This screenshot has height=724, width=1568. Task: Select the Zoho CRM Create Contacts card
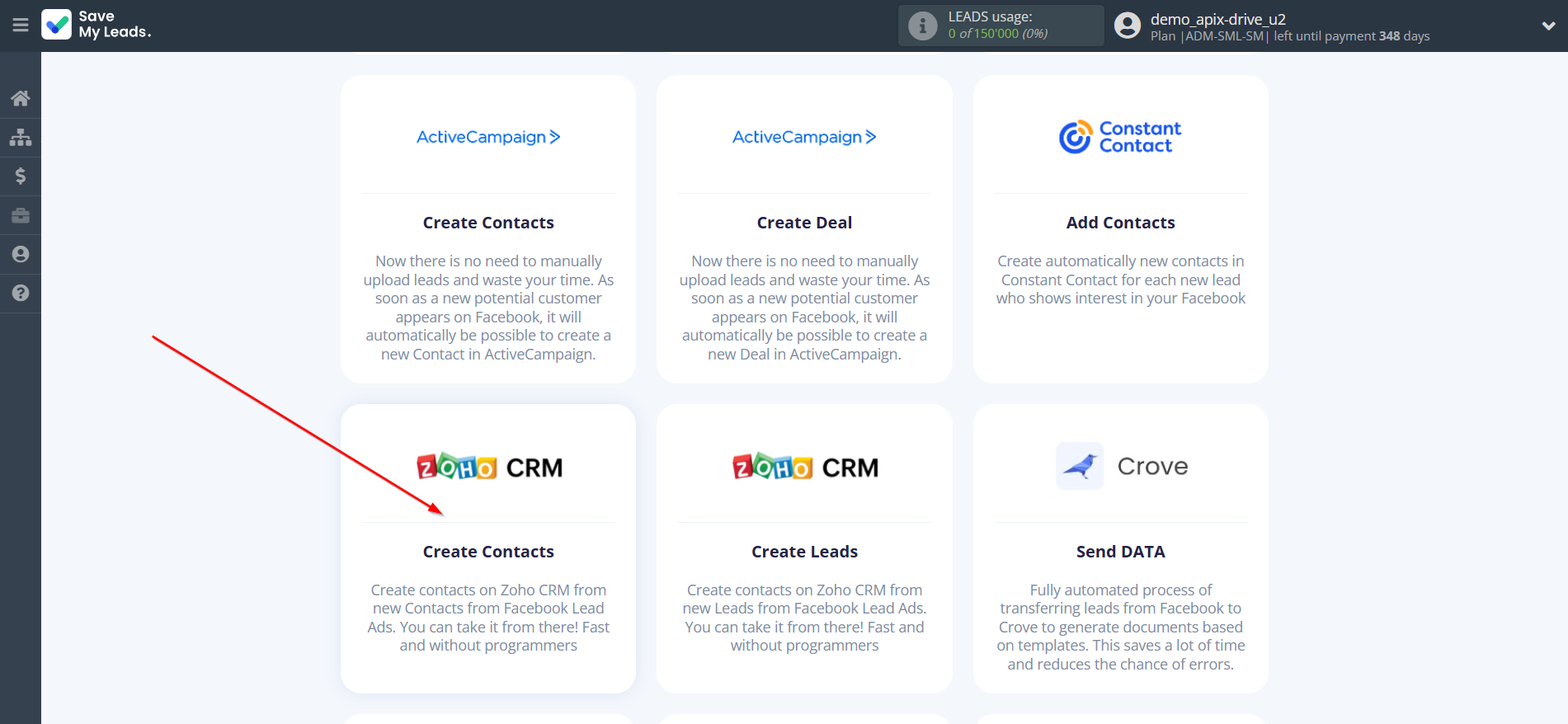488,548
